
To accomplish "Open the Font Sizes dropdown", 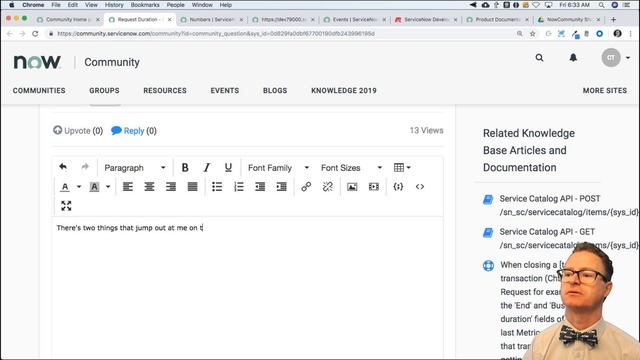I will pos(351,168).
